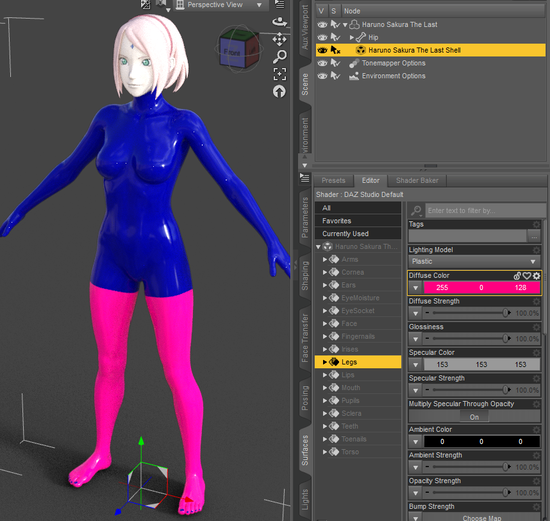Select the pan camera tool icon

pyautogui.click(x=279, y=39)
